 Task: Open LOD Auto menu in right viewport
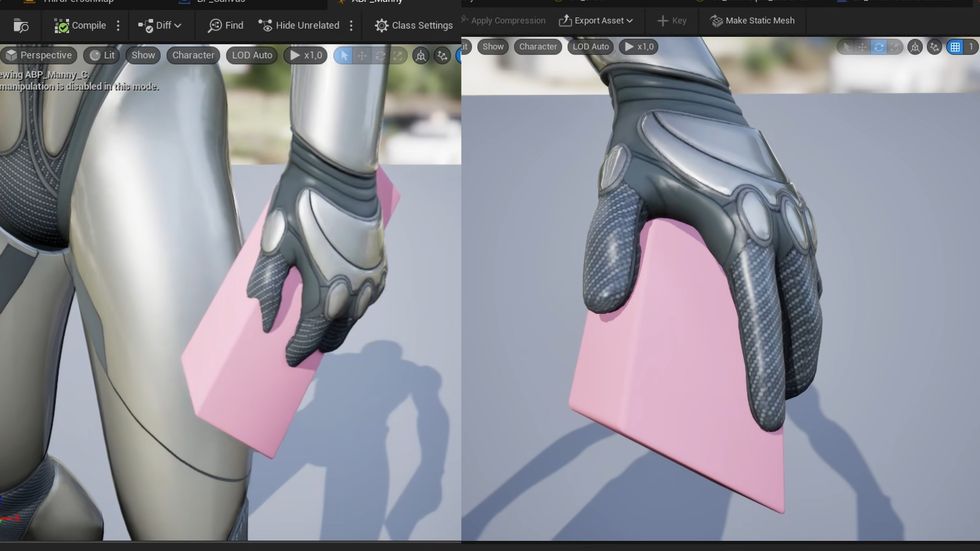coord(591,46)
